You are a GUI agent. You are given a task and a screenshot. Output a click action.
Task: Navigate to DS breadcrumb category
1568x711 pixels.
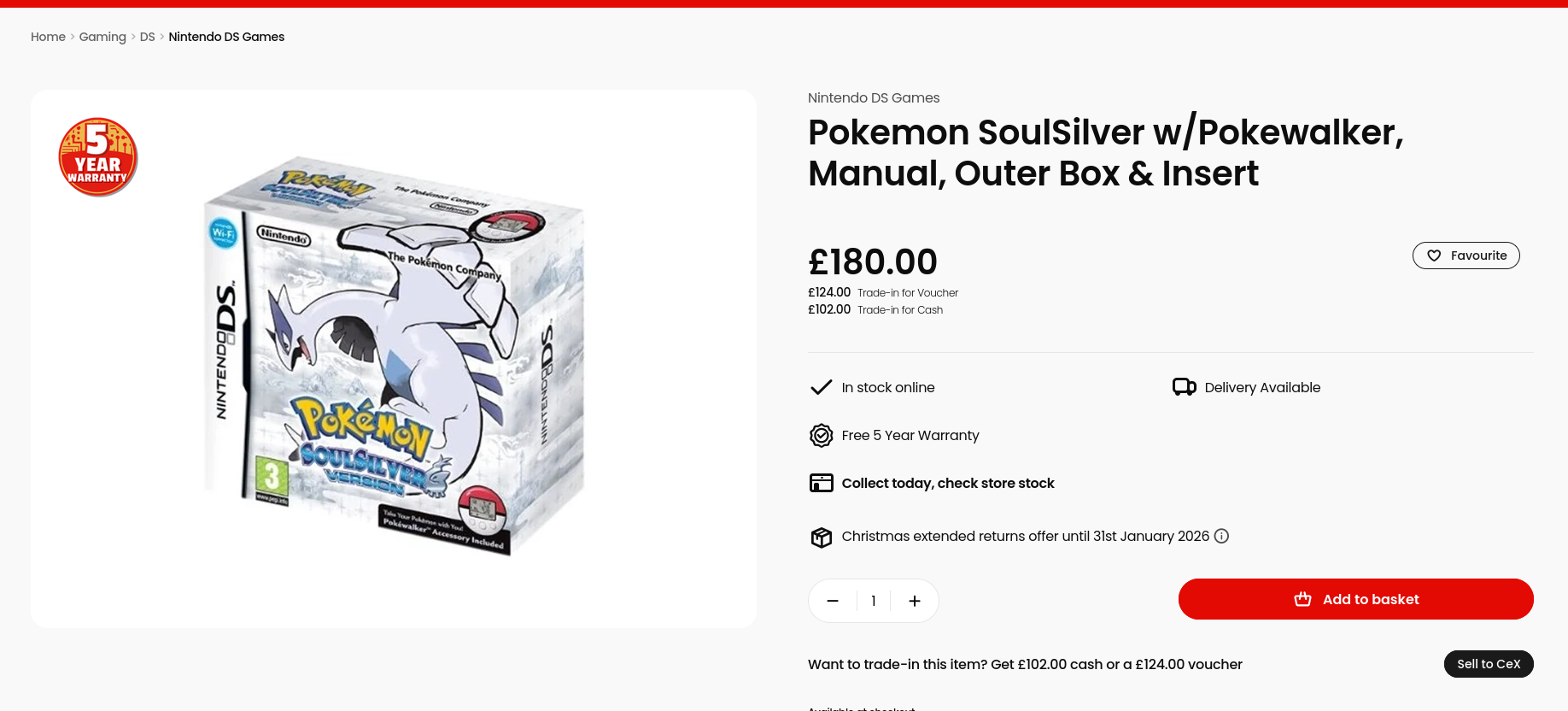click(148, 37)
